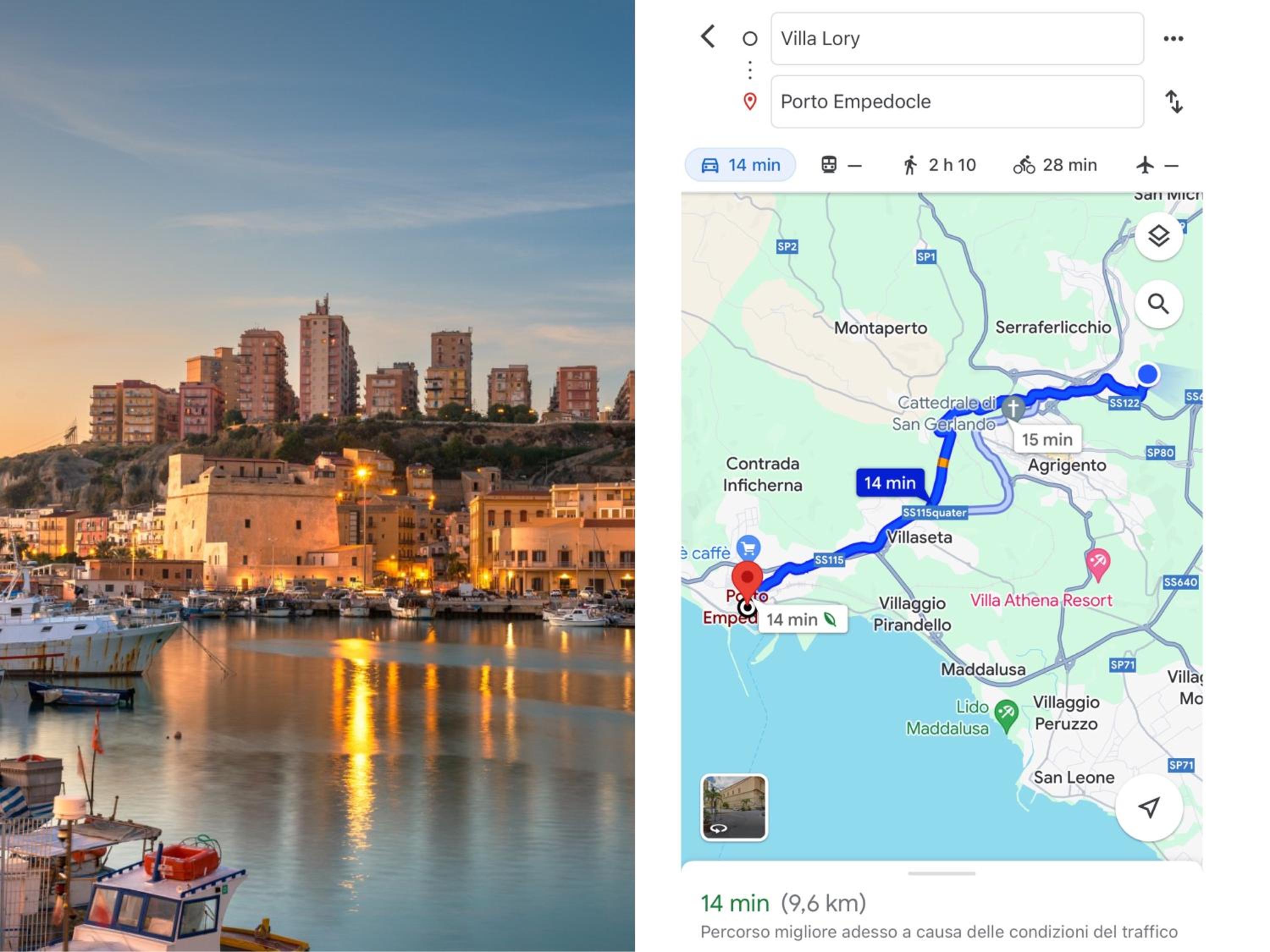Select the flight mode tab
This screenshot has width=1270, height=952.
(1157, 165)
